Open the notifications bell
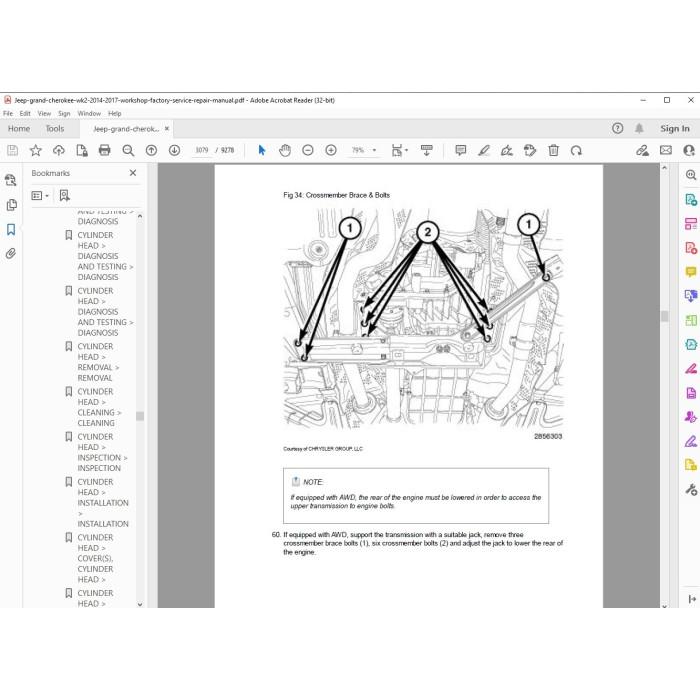The image size is (700, 700). pos(639,129)
